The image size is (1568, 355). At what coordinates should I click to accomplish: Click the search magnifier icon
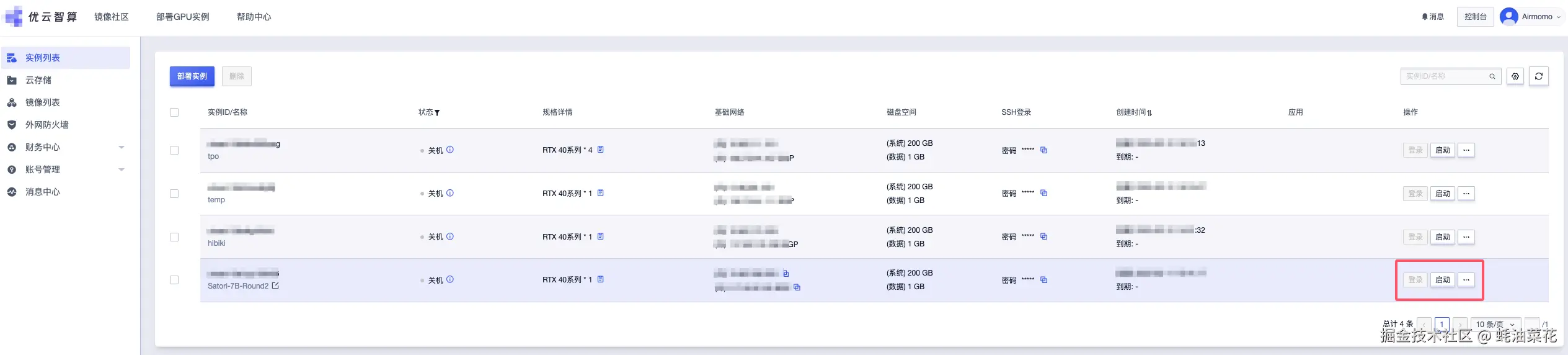(x=1492, y=76)
